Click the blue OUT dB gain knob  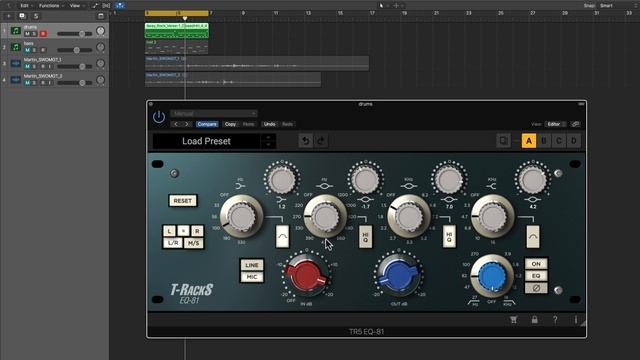[x=399, y=276]
